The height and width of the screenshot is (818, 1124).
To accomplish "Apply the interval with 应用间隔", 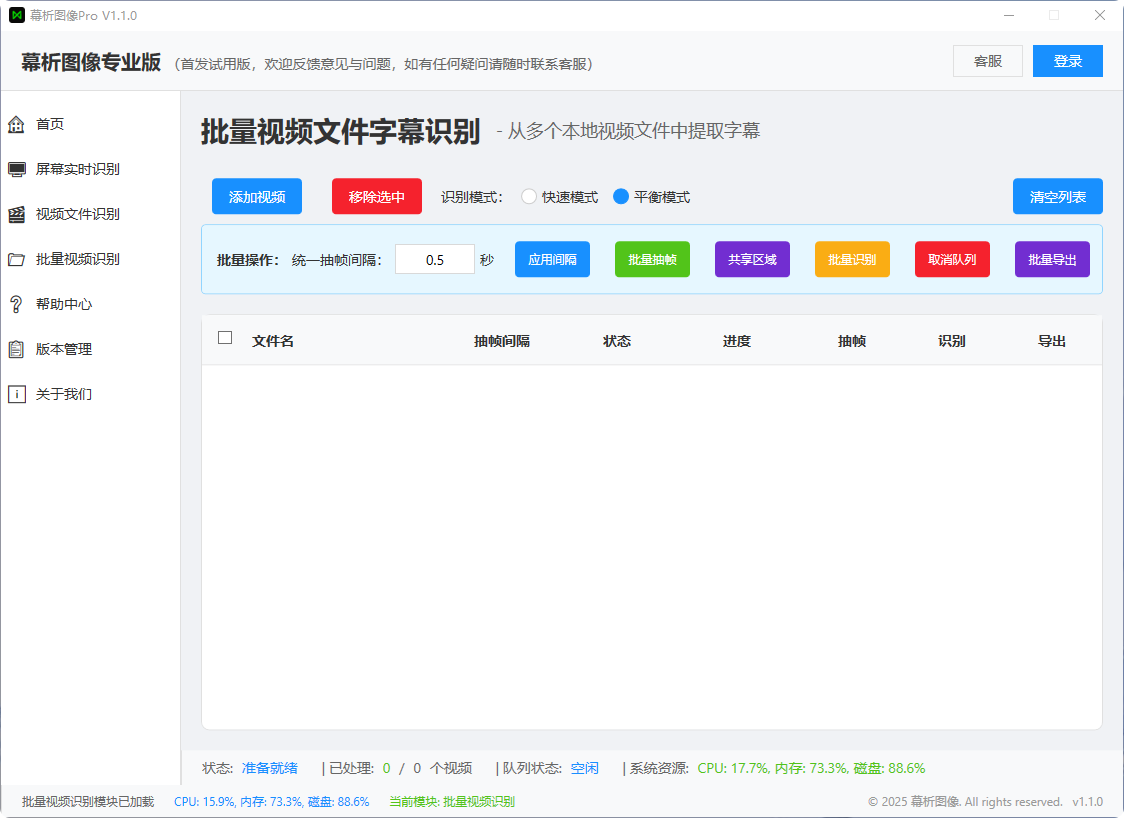I will pos(552,258).
